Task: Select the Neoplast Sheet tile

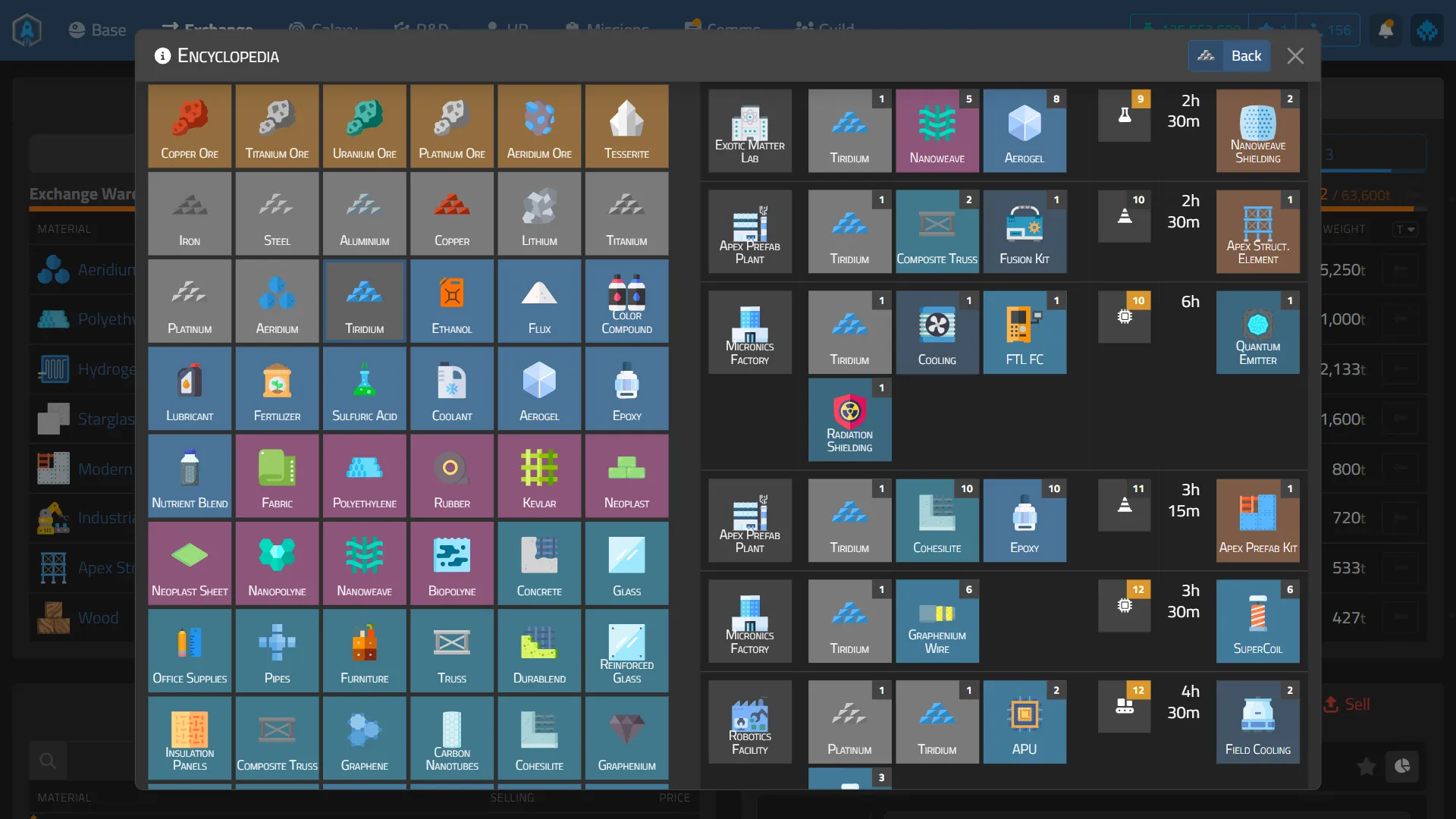Action: pyautogui.click(x=190, y=563)
